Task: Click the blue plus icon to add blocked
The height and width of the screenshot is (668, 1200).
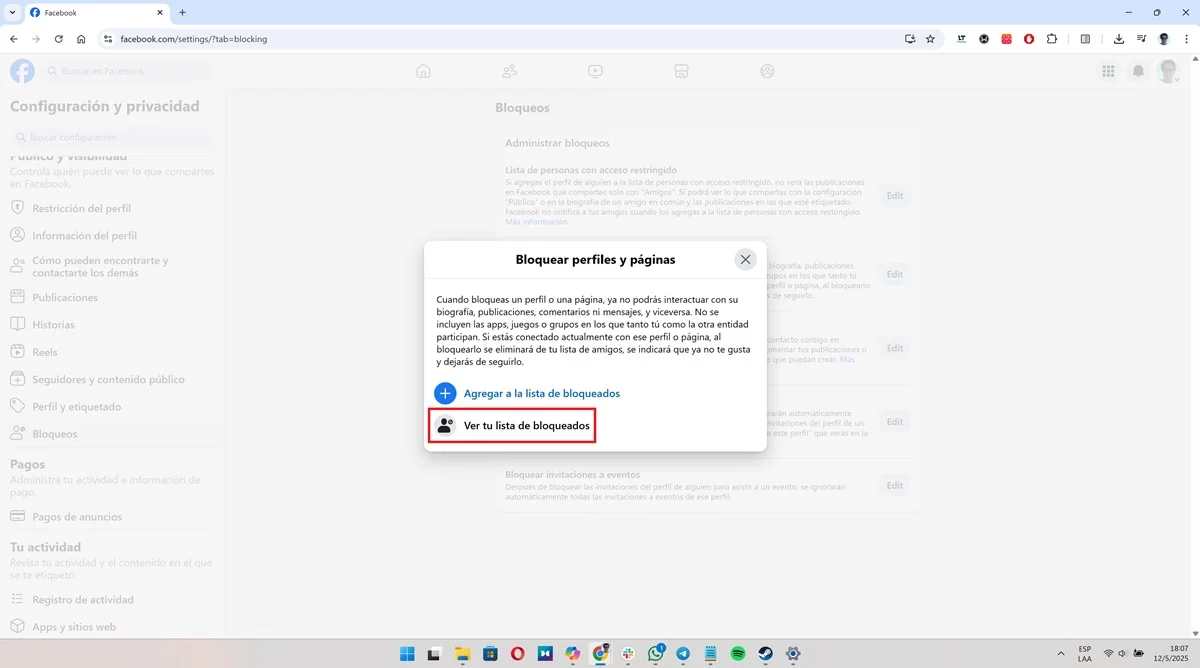Action: tap(445, 393)
